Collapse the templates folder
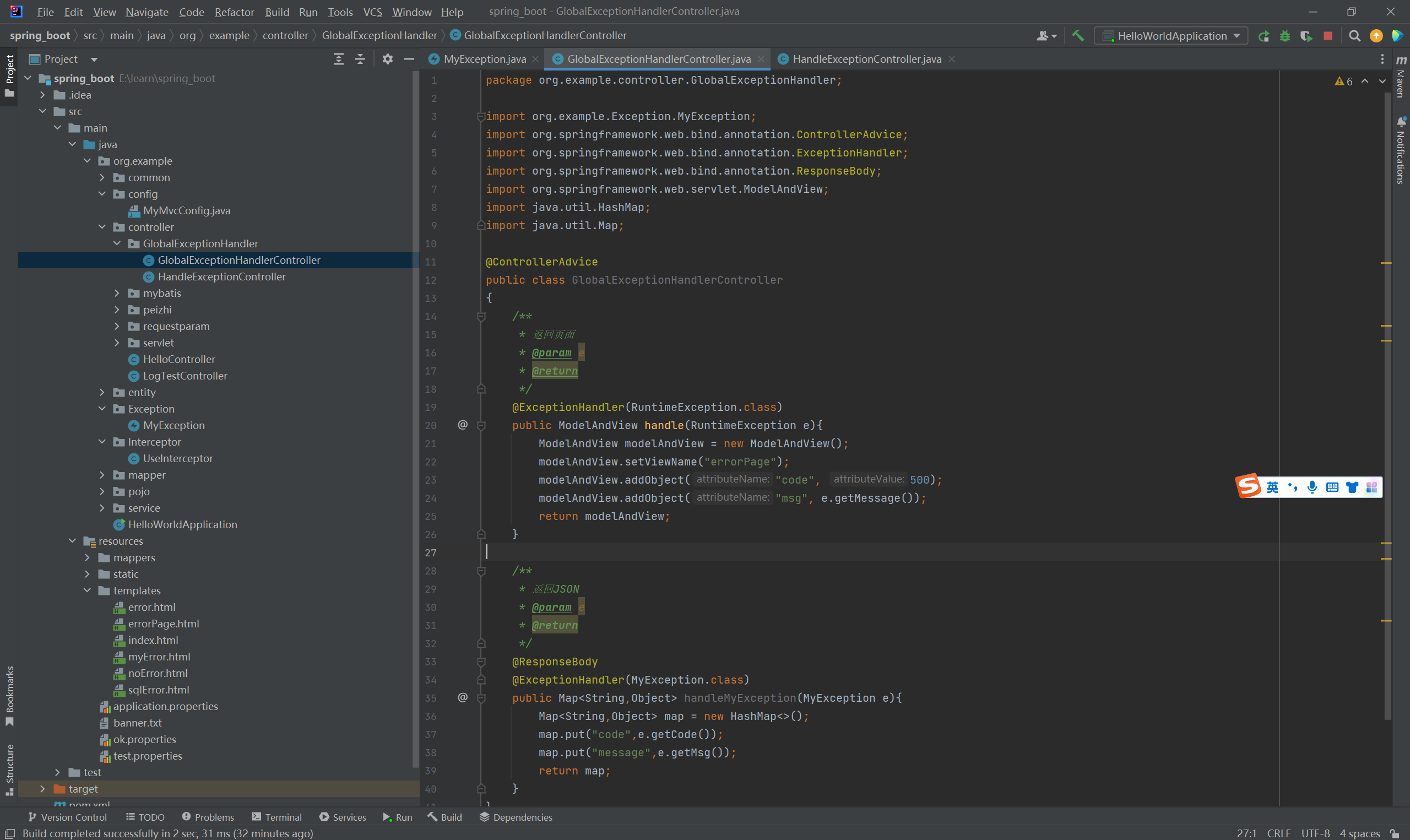The image size is (1410, 840). pos(87,590)
